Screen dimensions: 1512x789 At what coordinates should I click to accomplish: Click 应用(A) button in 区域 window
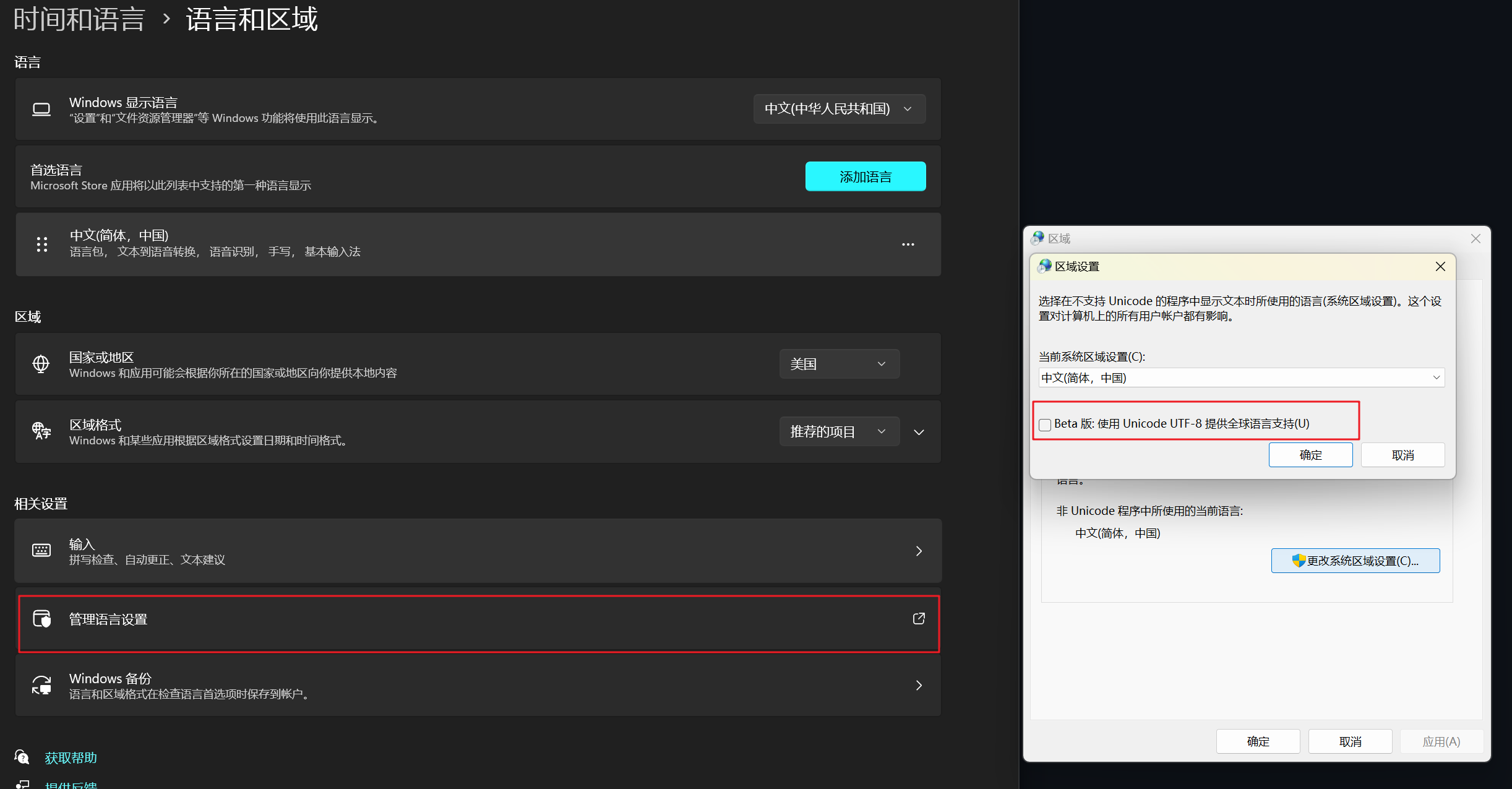(x=1441, y=741)
